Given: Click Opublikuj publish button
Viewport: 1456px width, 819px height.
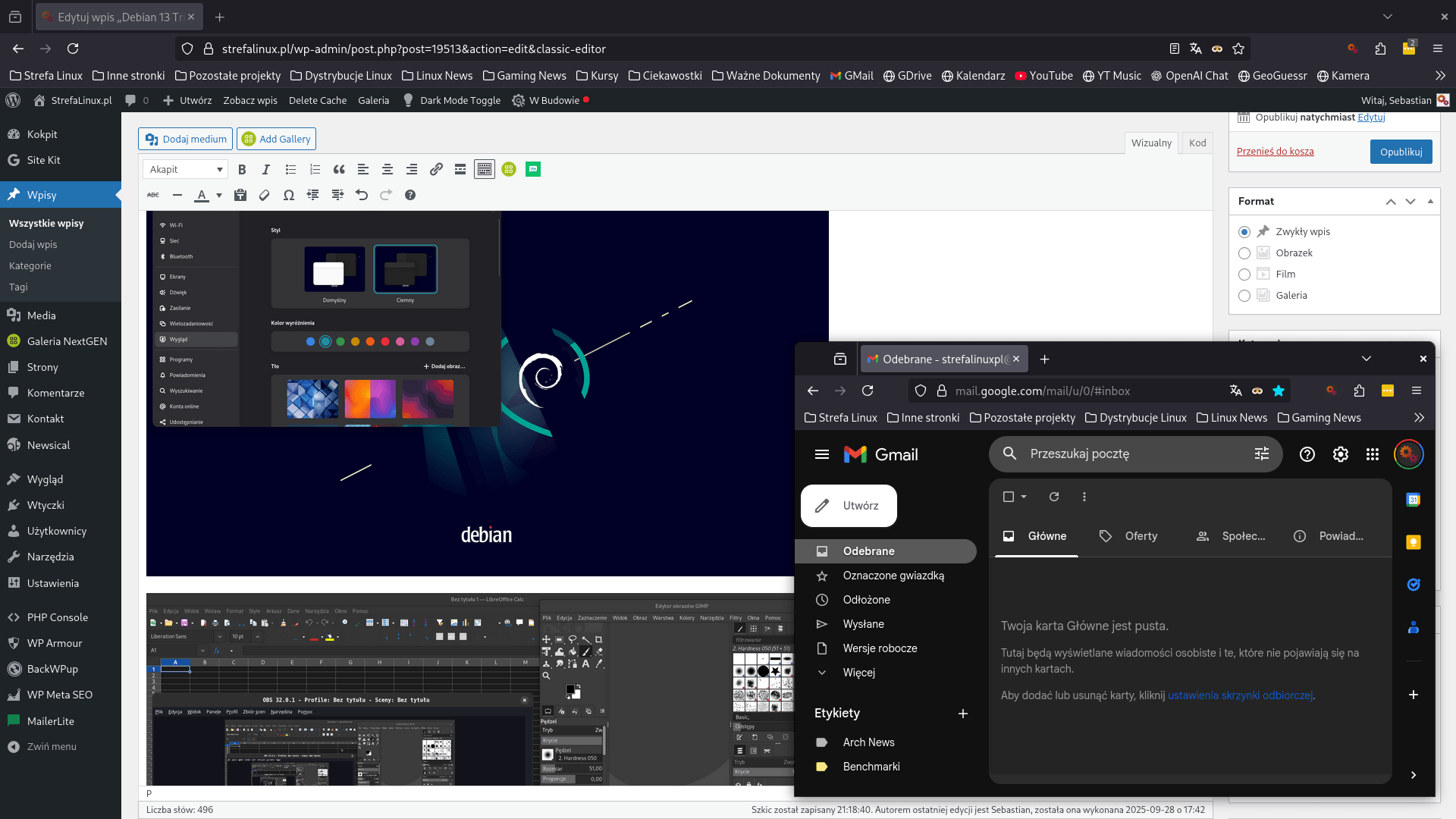Looking at the screenshot, I should pyautogui.click(x=1401, y=152).
